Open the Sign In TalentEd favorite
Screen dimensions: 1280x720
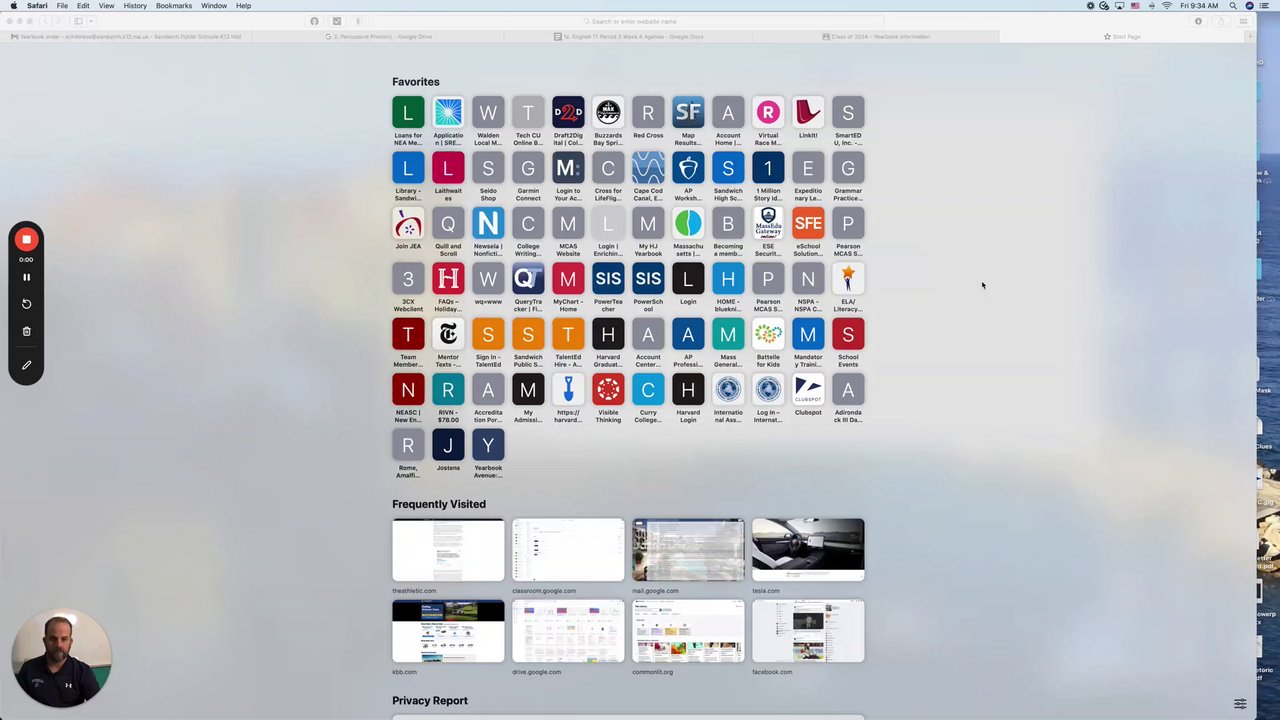click(488, 335)
